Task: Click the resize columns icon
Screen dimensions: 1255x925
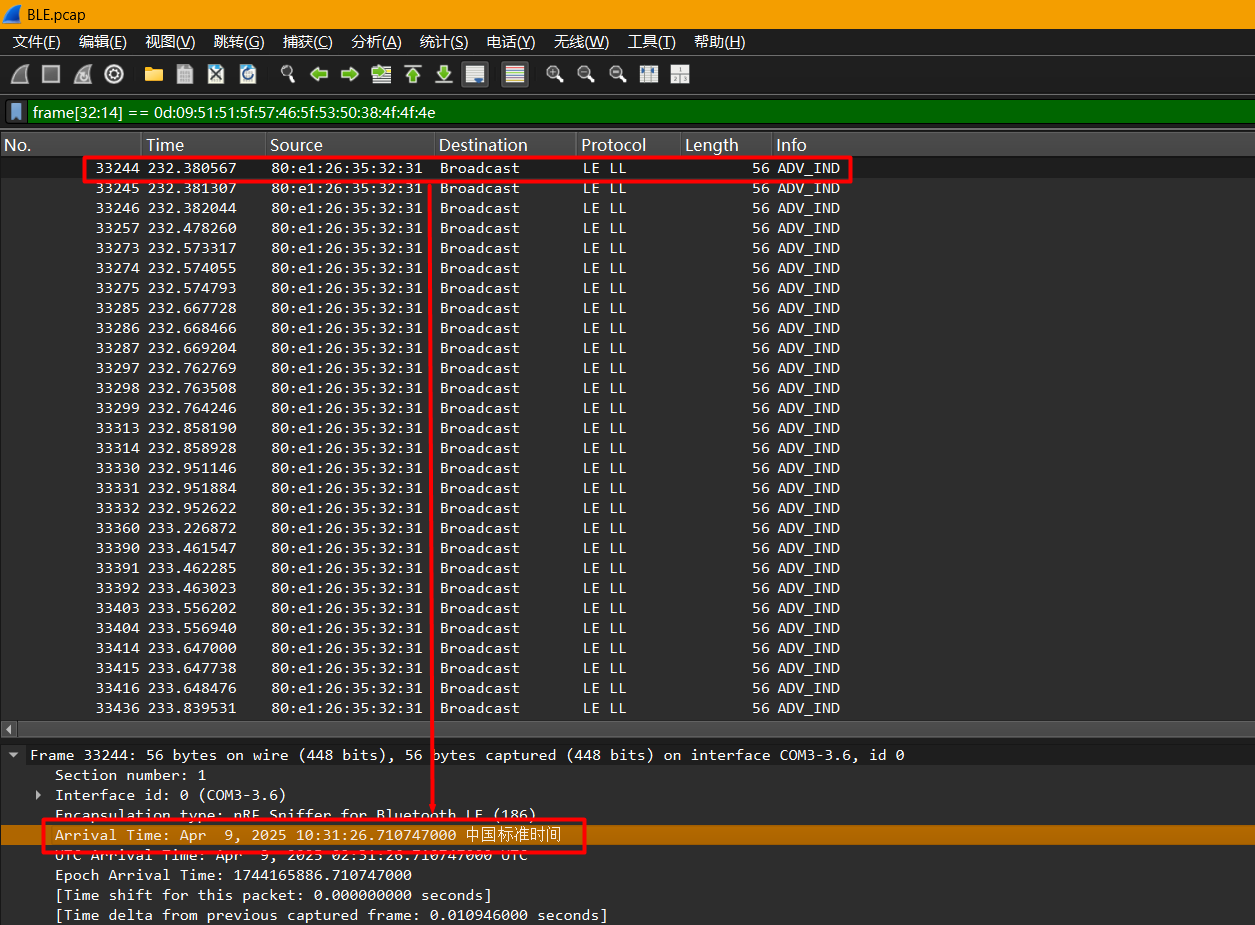Action: (680, 74)
